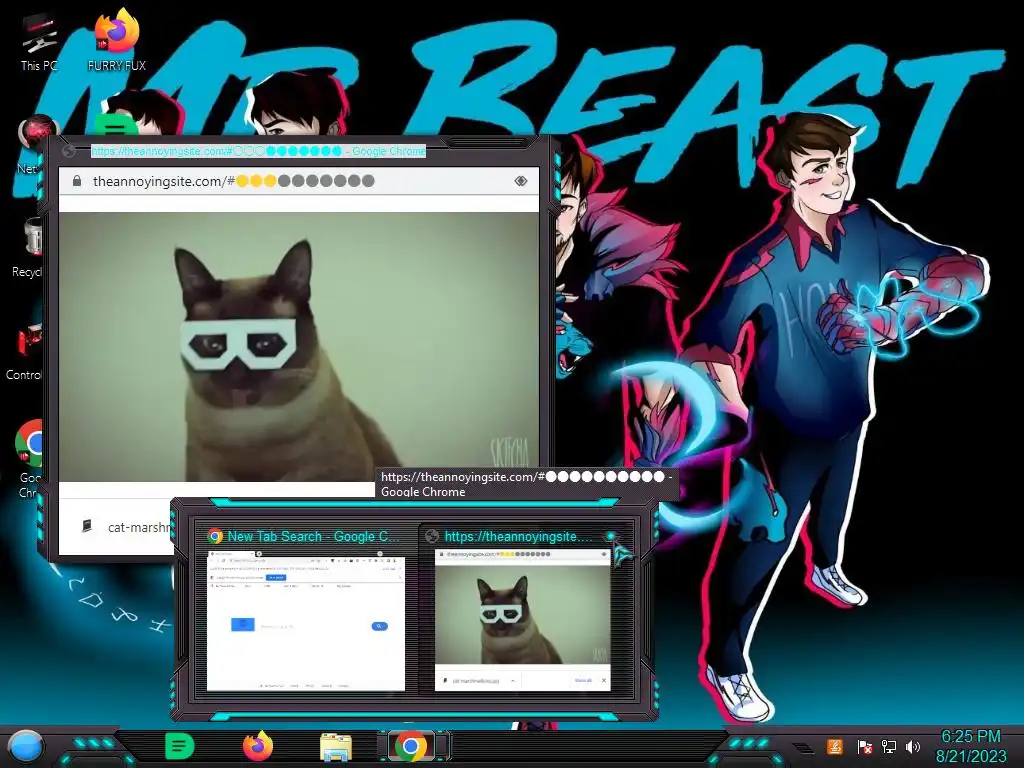This screenshot has width=1024, height=768.
Task: Open the Java update tray icon
Action: [x=835, y=746]
